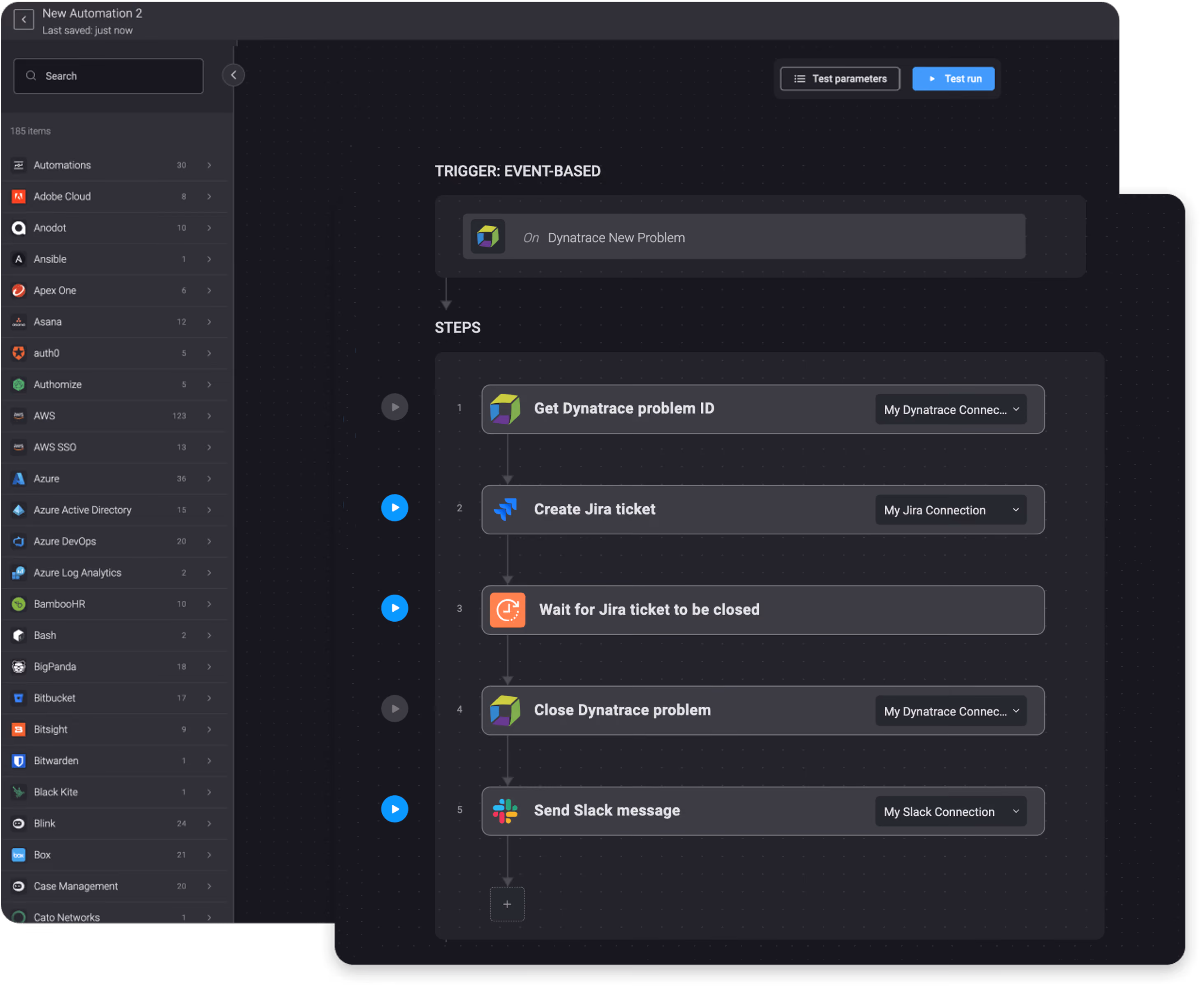The width and height of the screenshot is (1204, 989).
Task: Open connection dropdown on Get Dynatrace problem ID
Action: coord(952,409)
